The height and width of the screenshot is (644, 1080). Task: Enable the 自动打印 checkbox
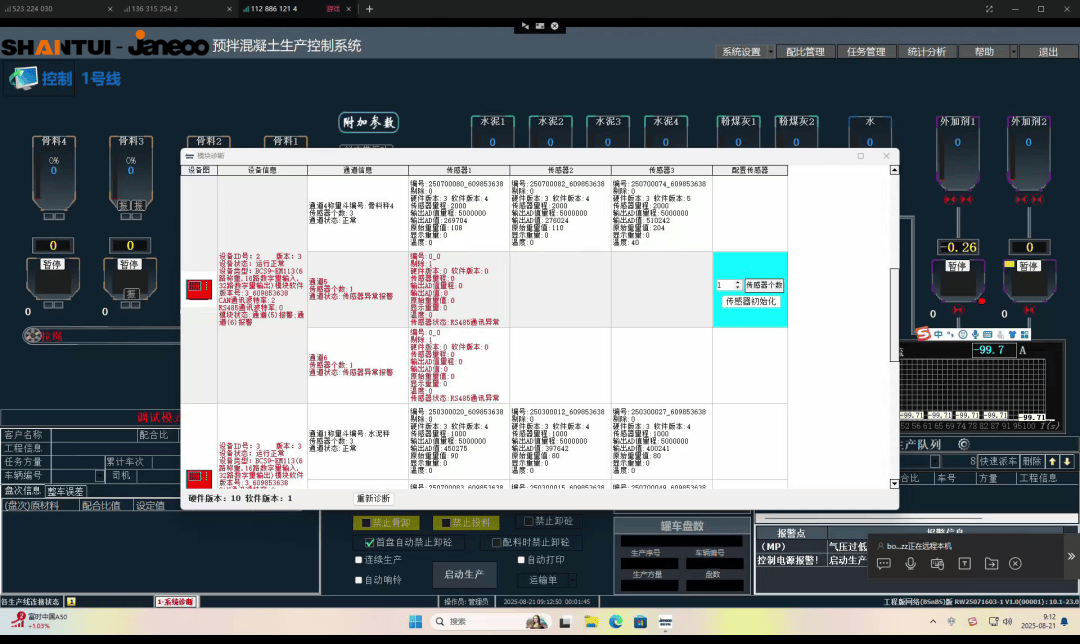pos(521,560)
